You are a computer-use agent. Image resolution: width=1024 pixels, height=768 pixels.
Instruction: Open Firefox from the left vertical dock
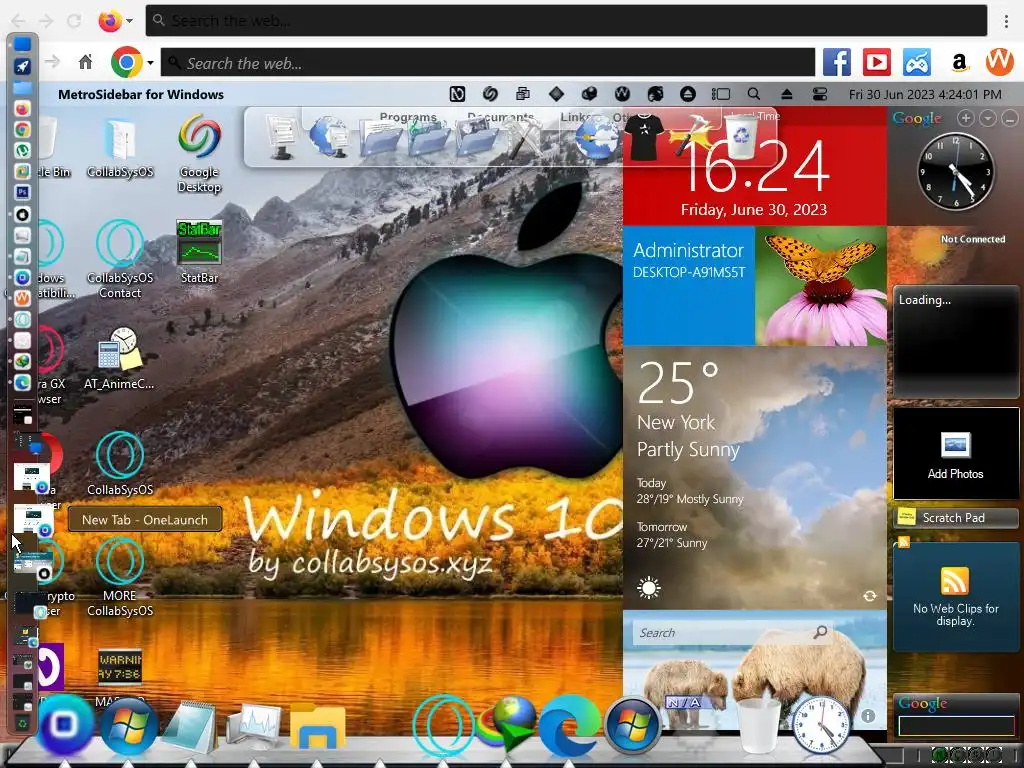(x=22, y=108)
